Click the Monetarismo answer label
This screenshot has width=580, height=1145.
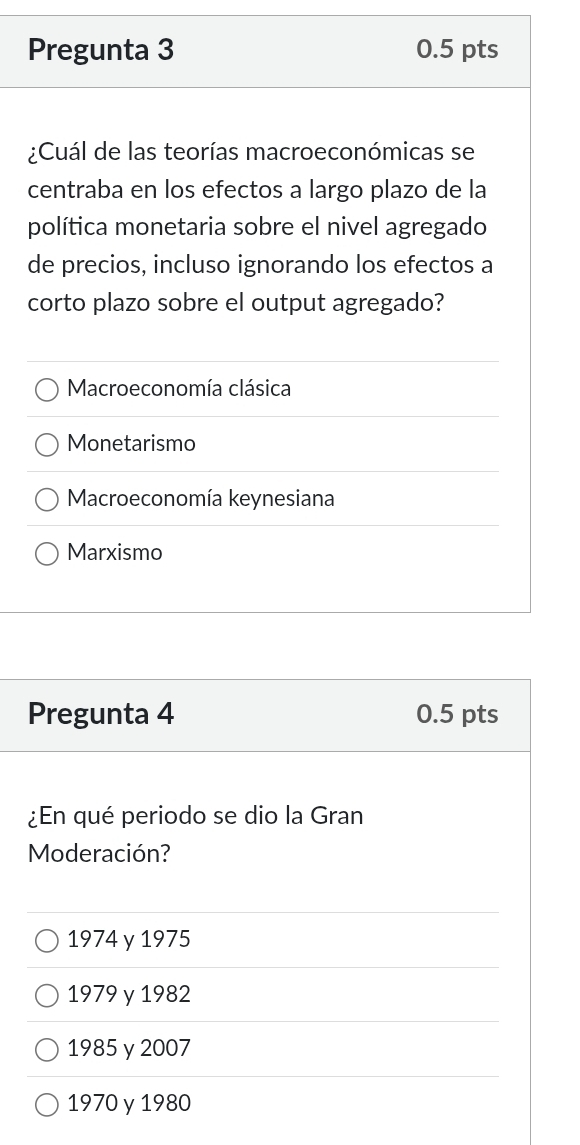click(x=131, y=444)
